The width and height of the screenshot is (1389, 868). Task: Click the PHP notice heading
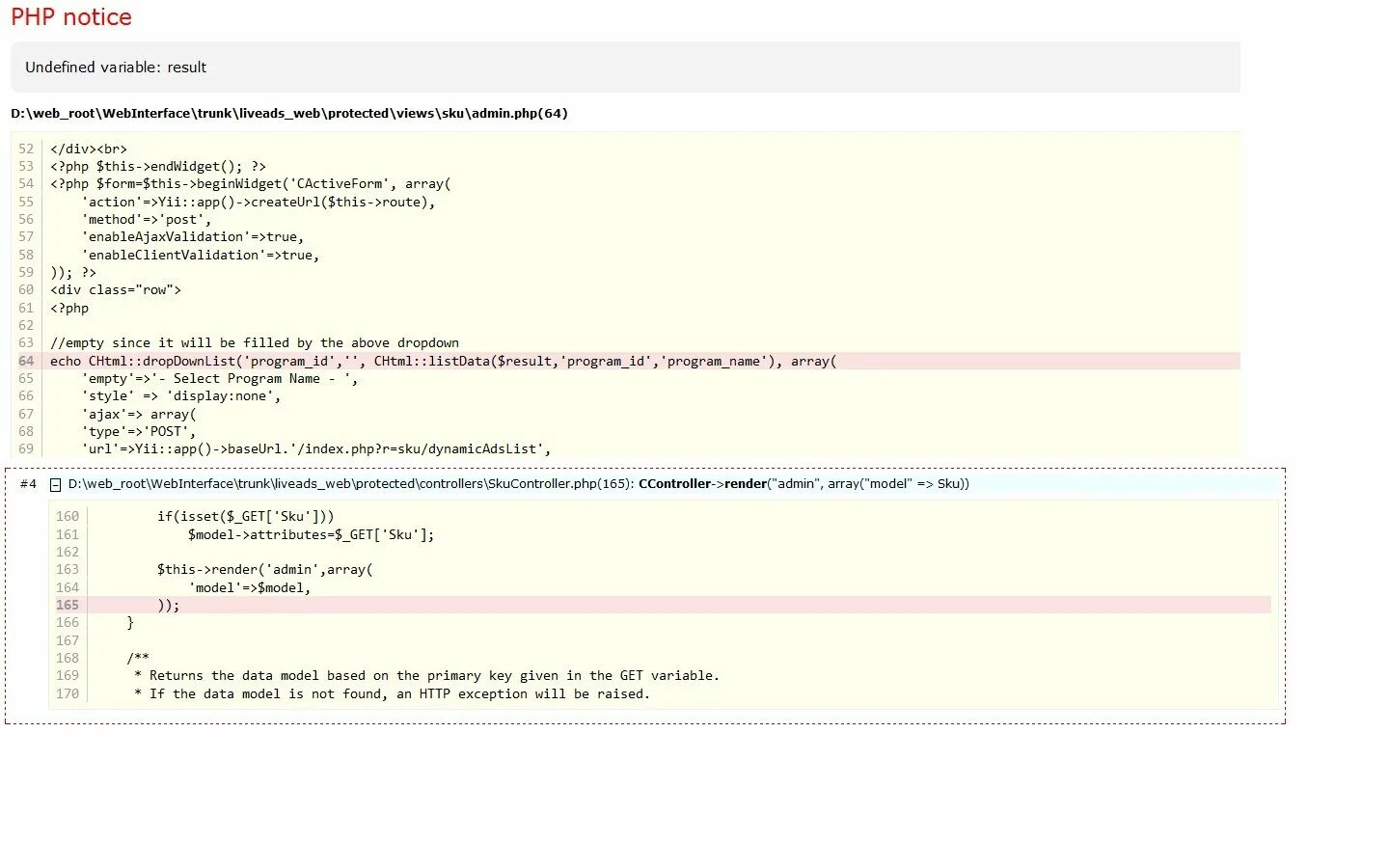point(71,17)
